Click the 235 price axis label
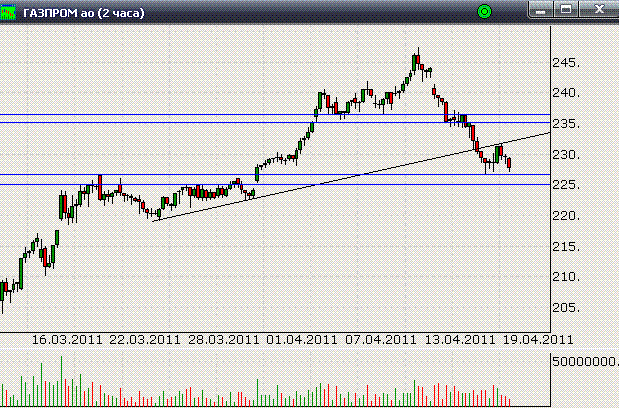 566,124
